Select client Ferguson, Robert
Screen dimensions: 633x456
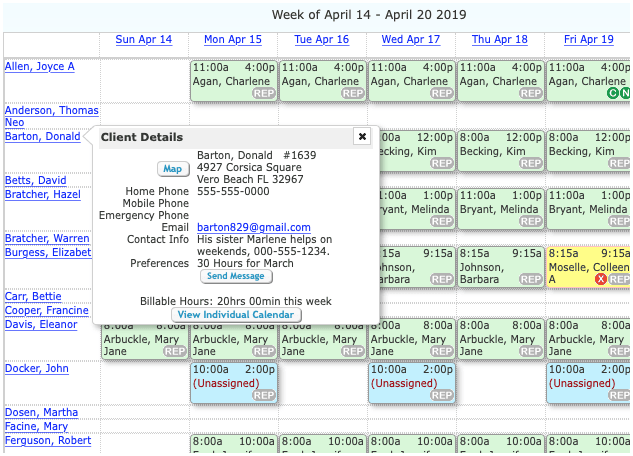click(x=48, y=441)
